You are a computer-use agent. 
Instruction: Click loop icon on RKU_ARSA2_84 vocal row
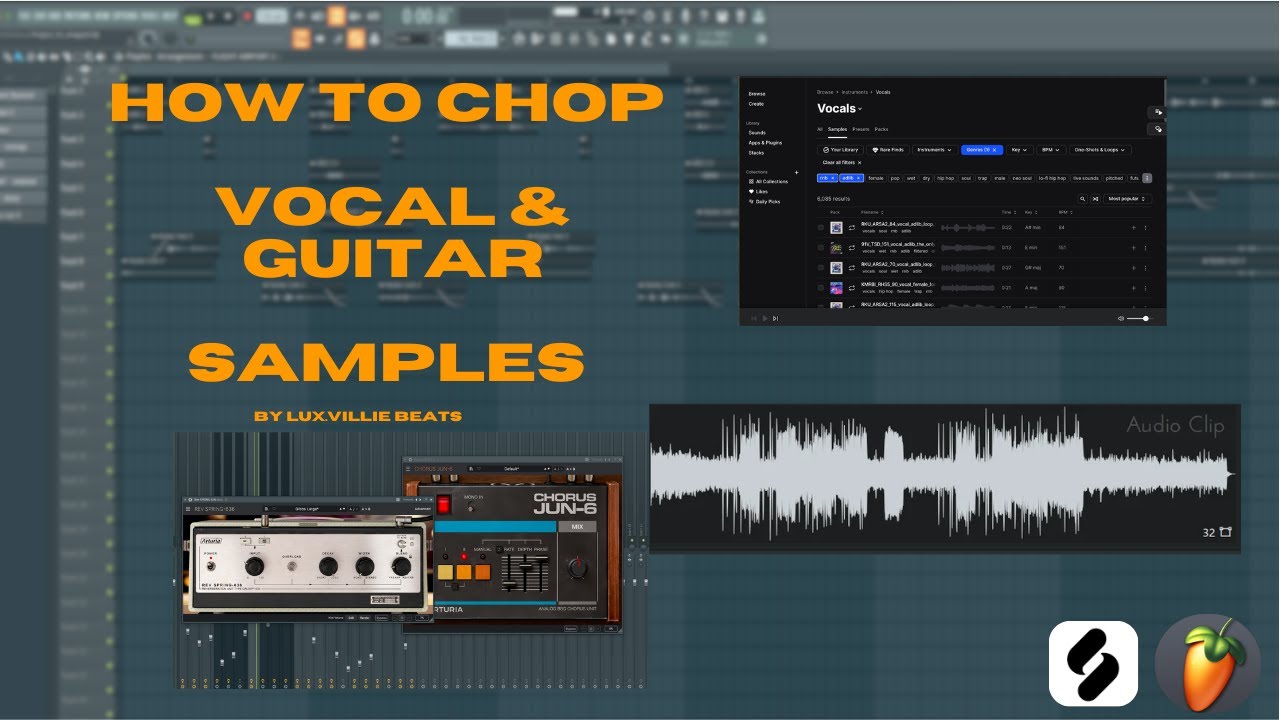tap(851, 228)
